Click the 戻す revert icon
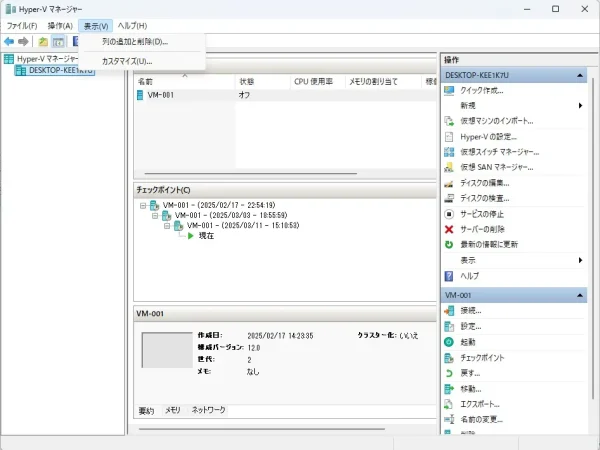 449,373
